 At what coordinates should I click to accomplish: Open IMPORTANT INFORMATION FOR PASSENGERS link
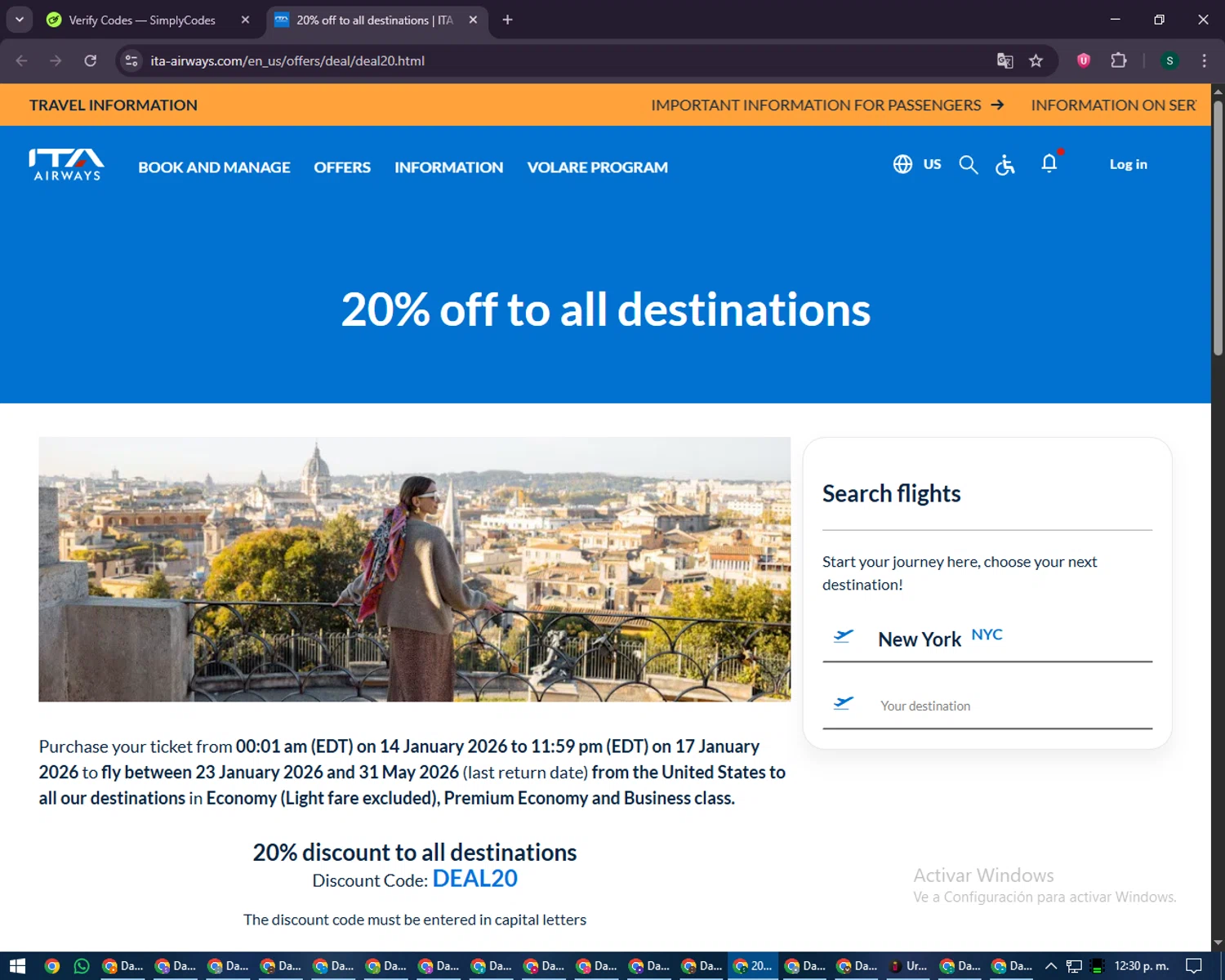[x=827, y=105]
